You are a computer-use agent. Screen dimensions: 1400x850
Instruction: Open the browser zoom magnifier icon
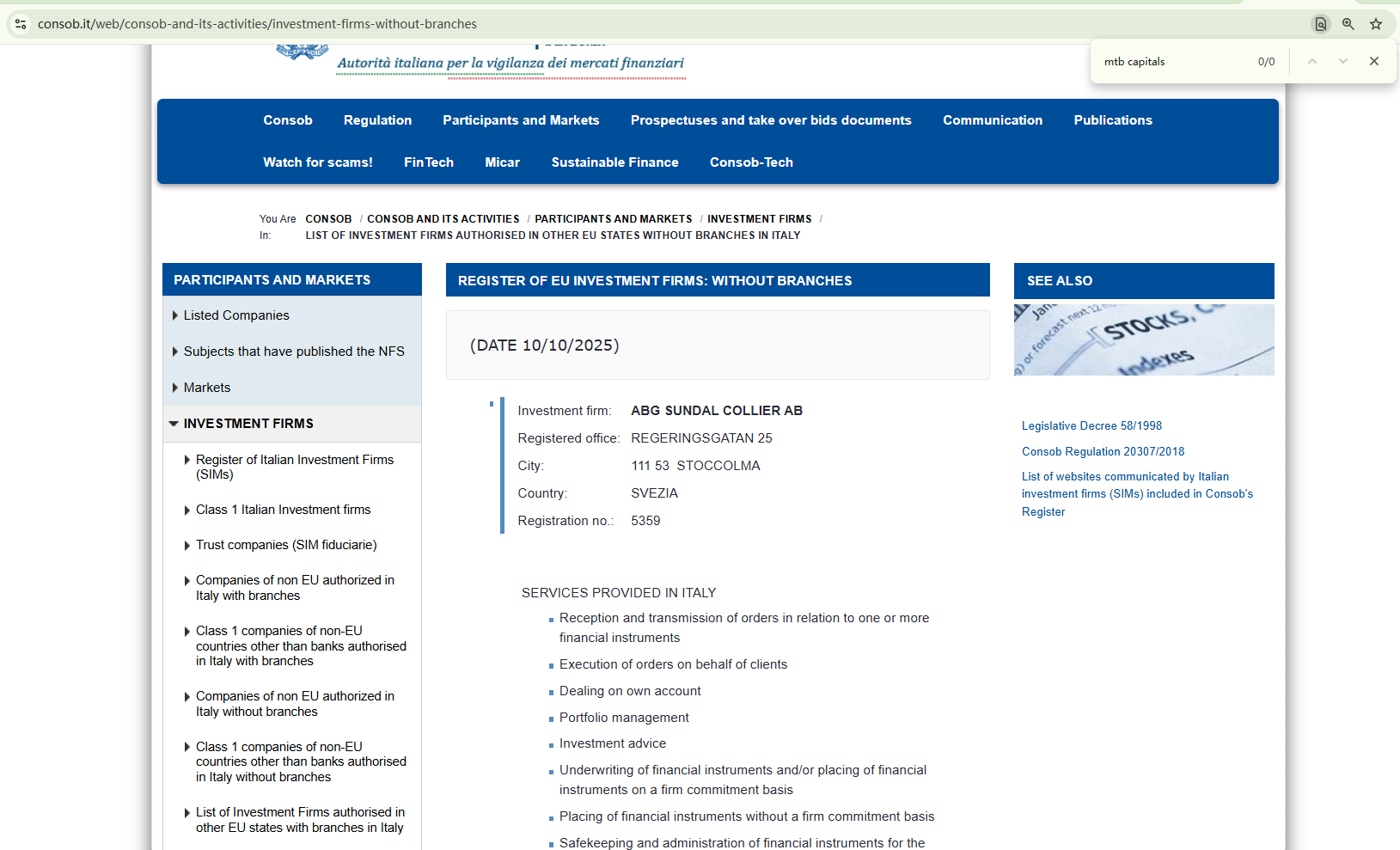(x=1348, y=24)
